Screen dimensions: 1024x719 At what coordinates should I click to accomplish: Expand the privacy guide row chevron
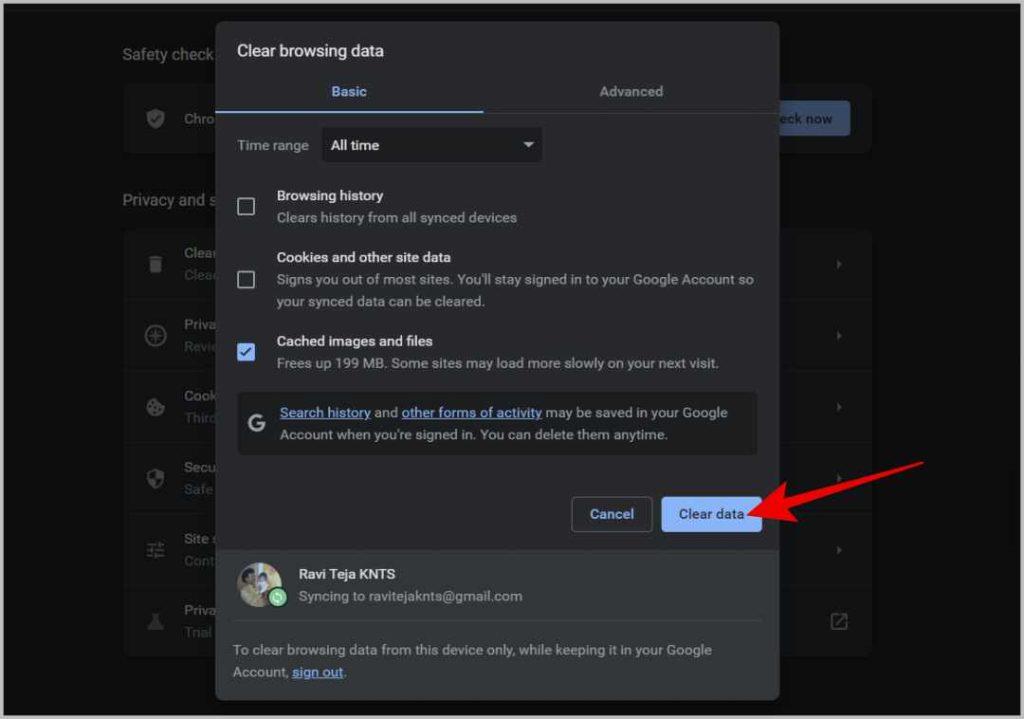839,336
